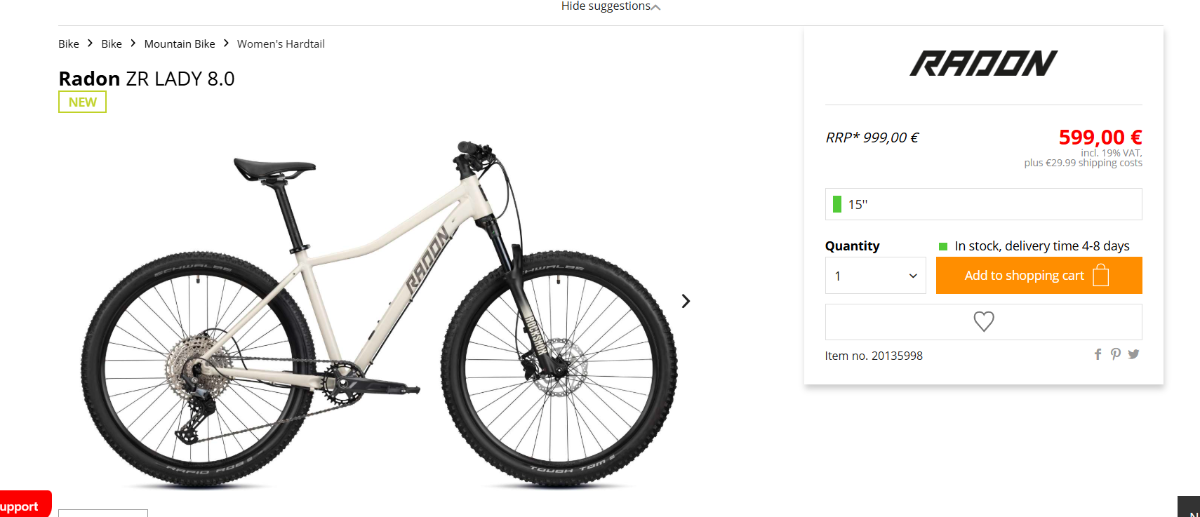The image size is (1200, 517).
Task: Share product on Pinterest icon
Action: [x=1116, y=354]
